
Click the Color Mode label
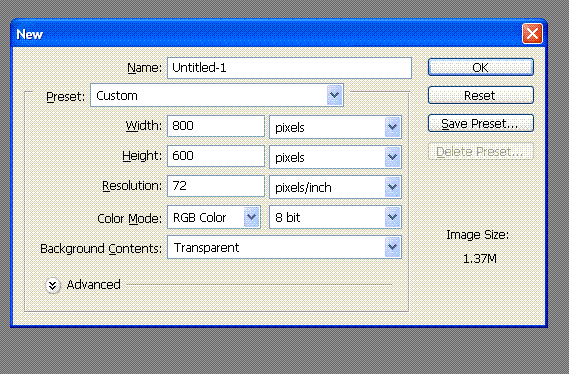[x=130, y=218]
